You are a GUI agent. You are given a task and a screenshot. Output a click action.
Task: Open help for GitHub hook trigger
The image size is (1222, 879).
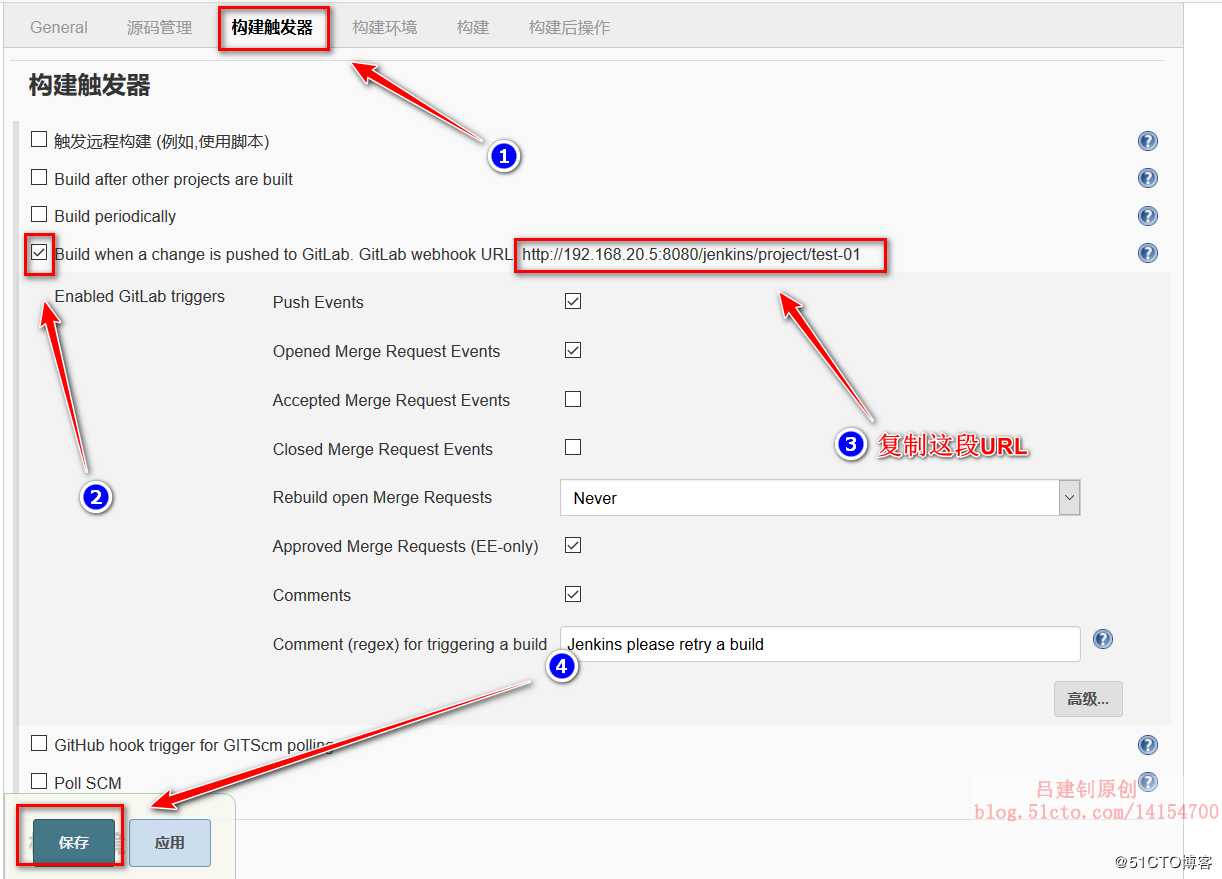(x=1148, y=745)
